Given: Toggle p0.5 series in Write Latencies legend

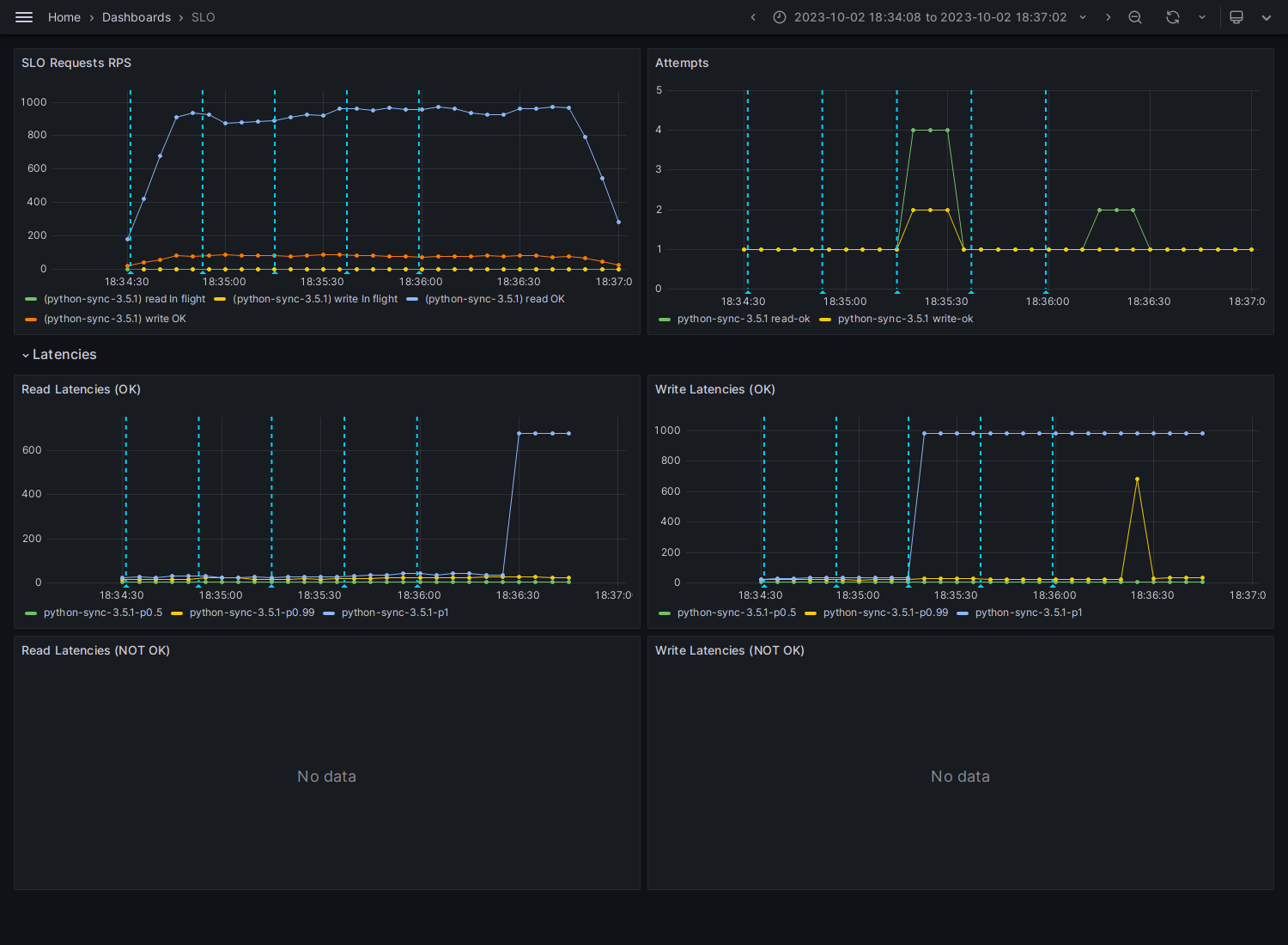Looking at the screenshot, I should point(737,613).
